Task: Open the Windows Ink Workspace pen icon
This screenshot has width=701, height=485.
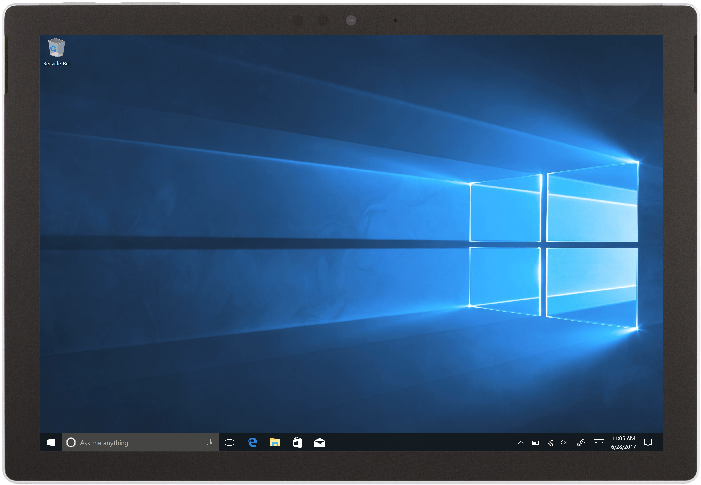Action: click(580, 443)
